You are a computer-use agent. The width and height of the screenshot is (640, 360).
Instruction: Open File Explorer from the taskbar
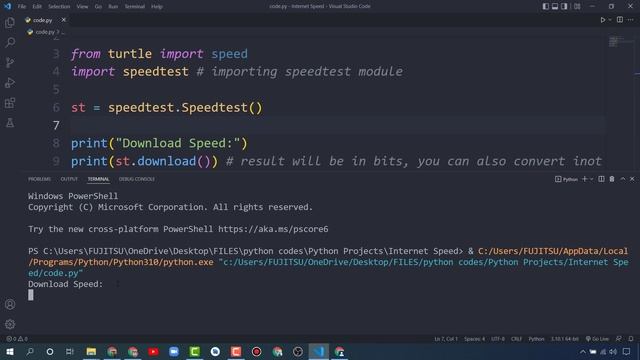pos(91,351)
